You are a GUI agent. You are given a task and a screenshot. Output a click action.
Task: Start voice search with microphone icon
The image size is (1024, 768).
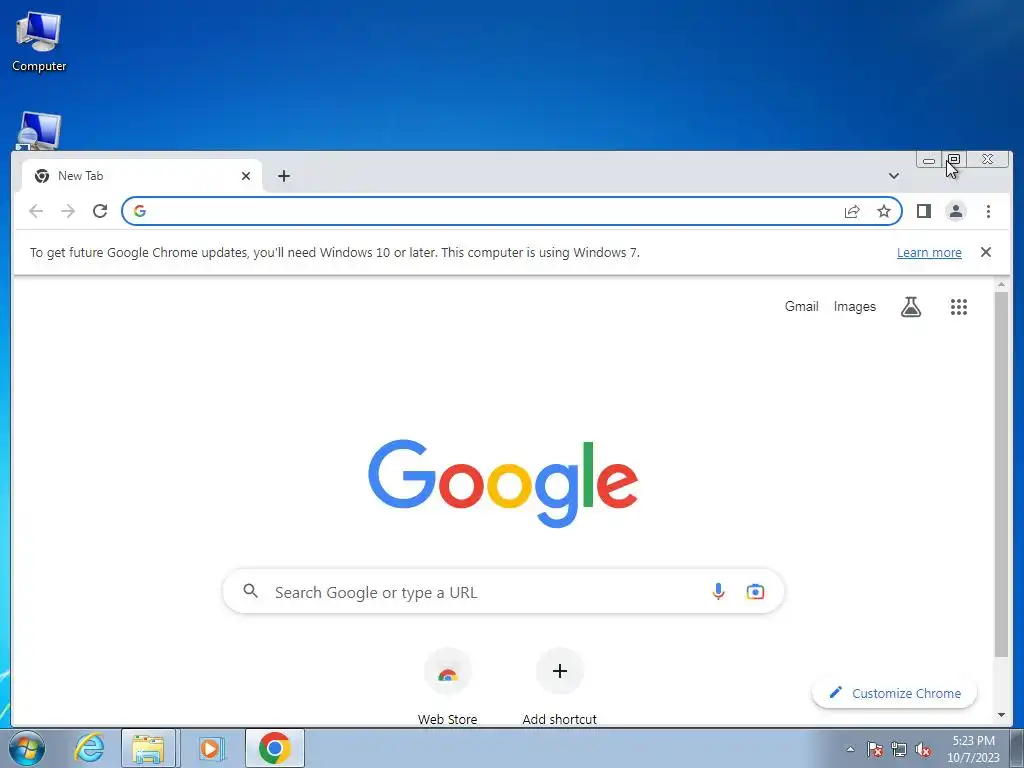[x=718, y=591]
